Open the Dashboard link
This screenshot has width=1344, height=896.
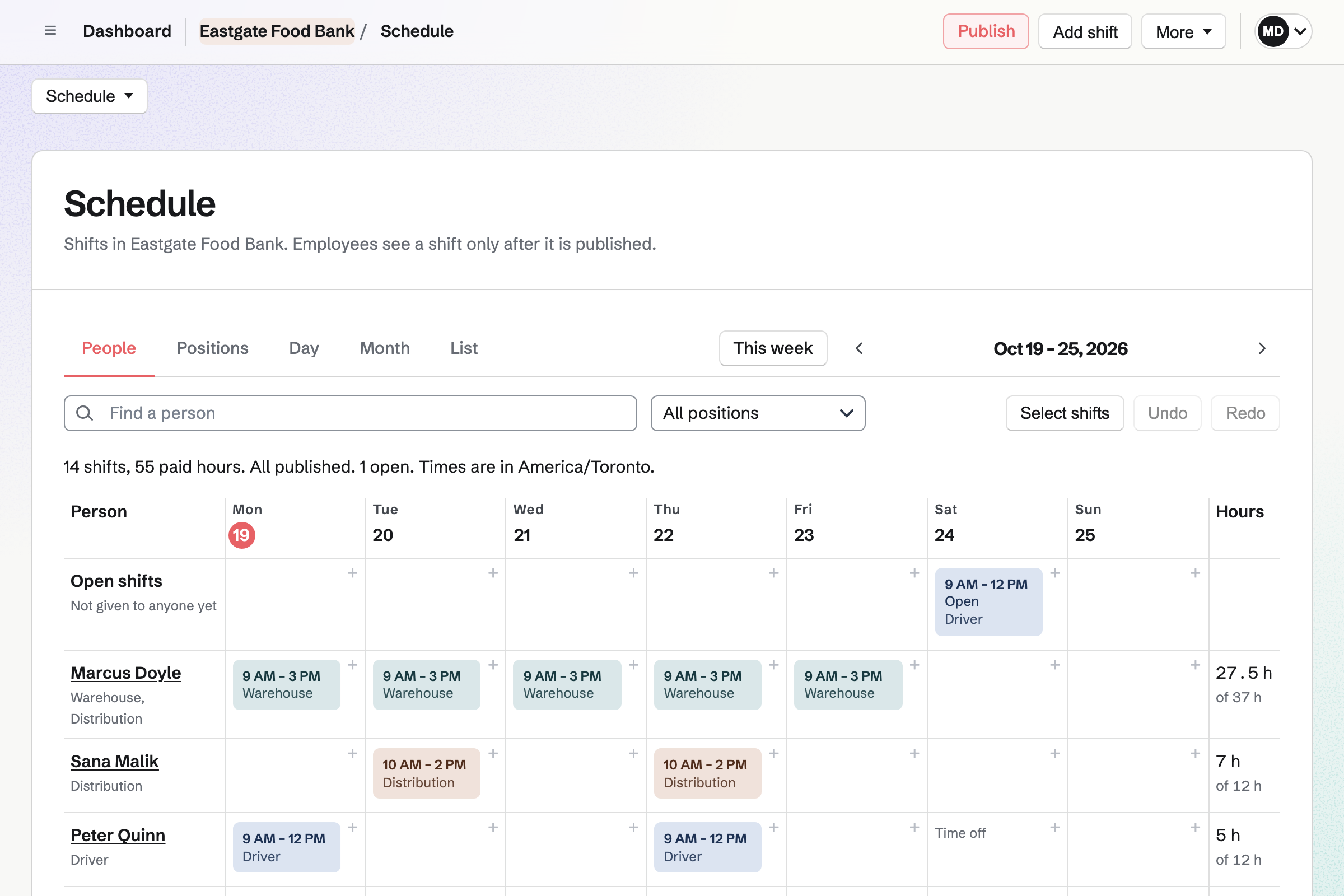pos(127,31)
